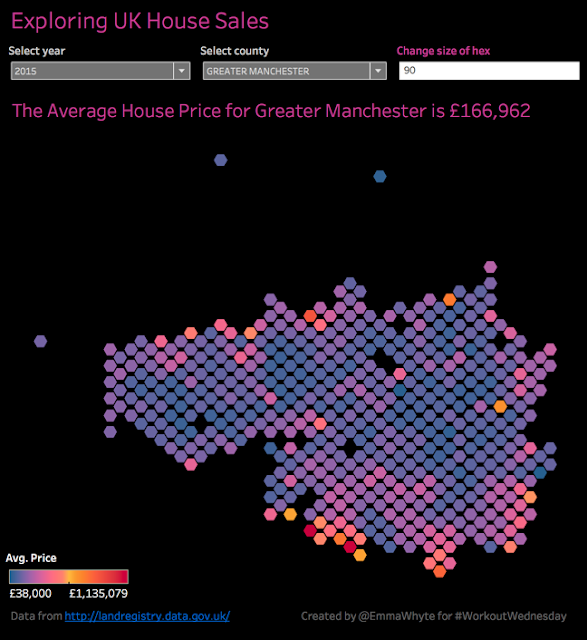Open the Select county dropdown arrow
The height and width of the screenshot is (640, 587).
[x=378, y=71]
